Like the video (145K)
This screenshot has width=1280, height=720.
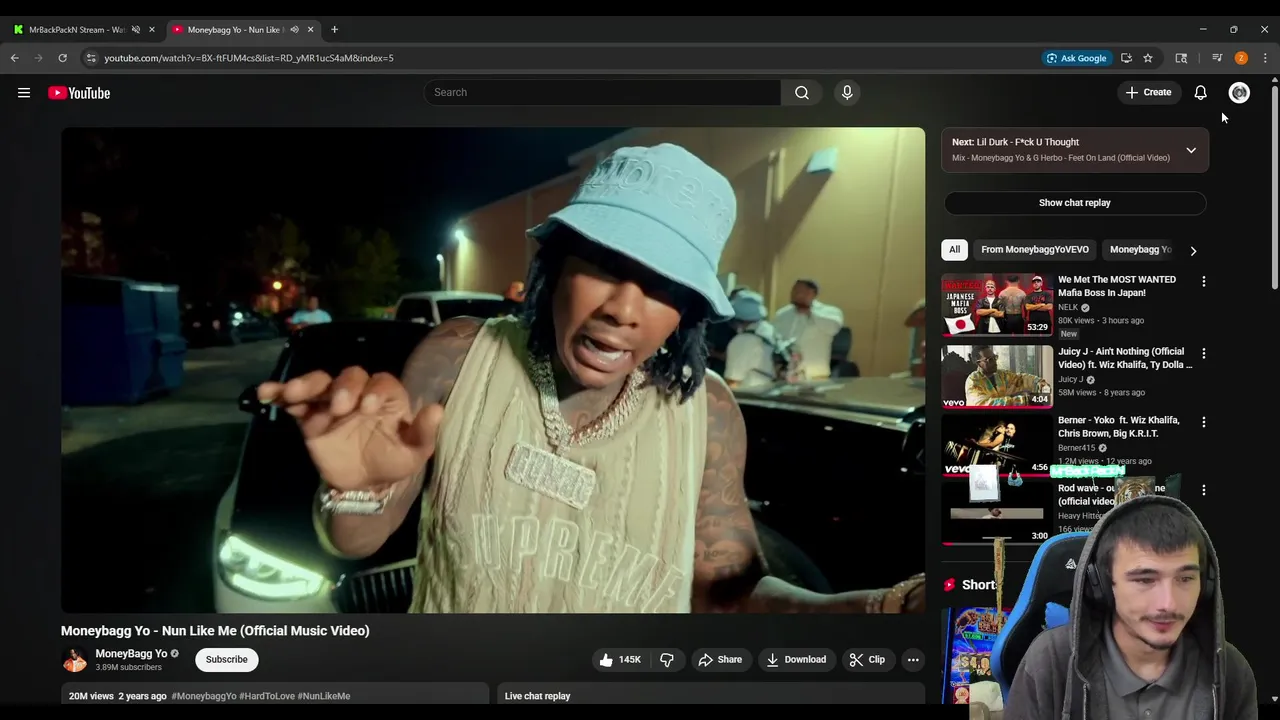point(620,660)
